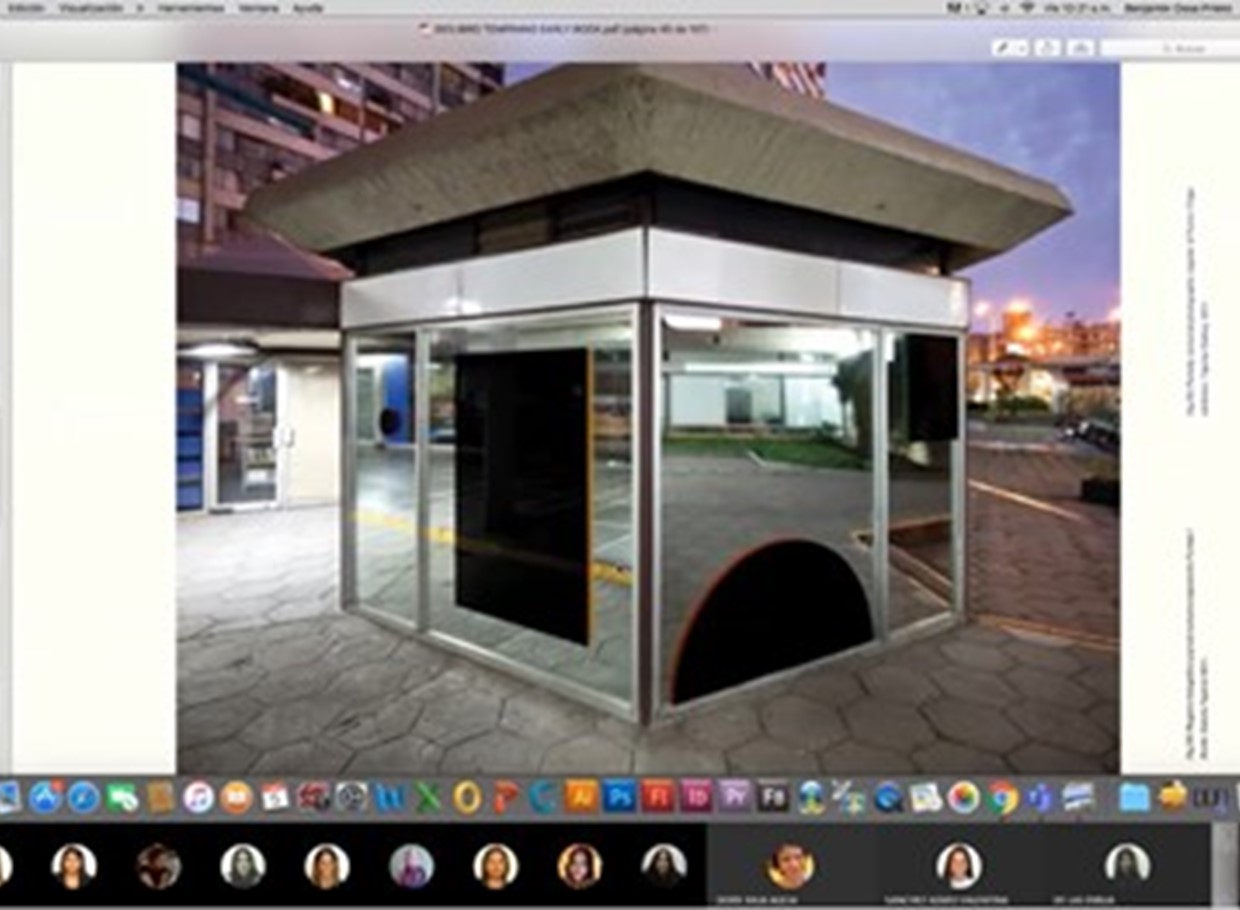The height and width of the screenshot is (910, 1240).
Task: Open Adobe InDesign in the dock
Action: (696, 797)
